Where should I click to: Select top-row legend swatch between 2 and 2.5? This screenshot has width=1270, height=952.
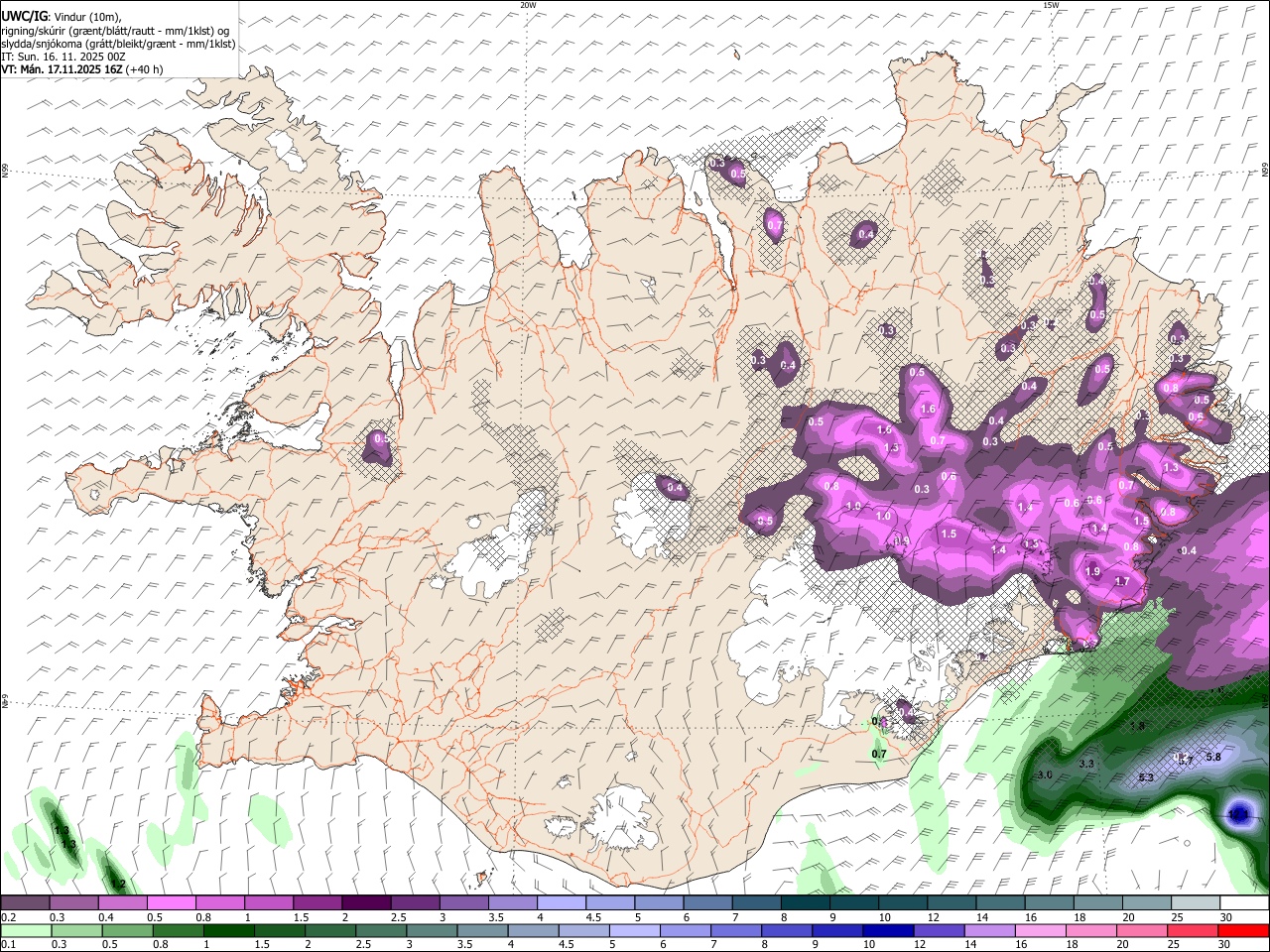click(x=366, y=903)
